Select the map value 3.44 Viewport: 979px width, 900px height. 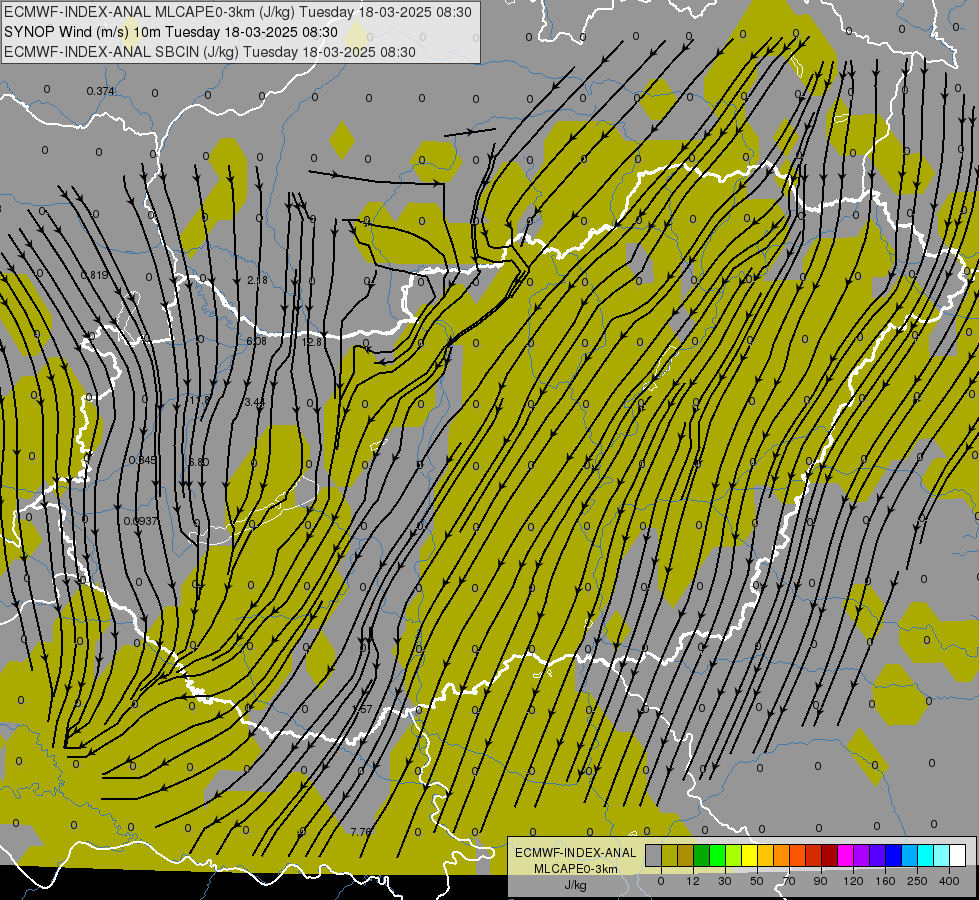click(255, 402)
